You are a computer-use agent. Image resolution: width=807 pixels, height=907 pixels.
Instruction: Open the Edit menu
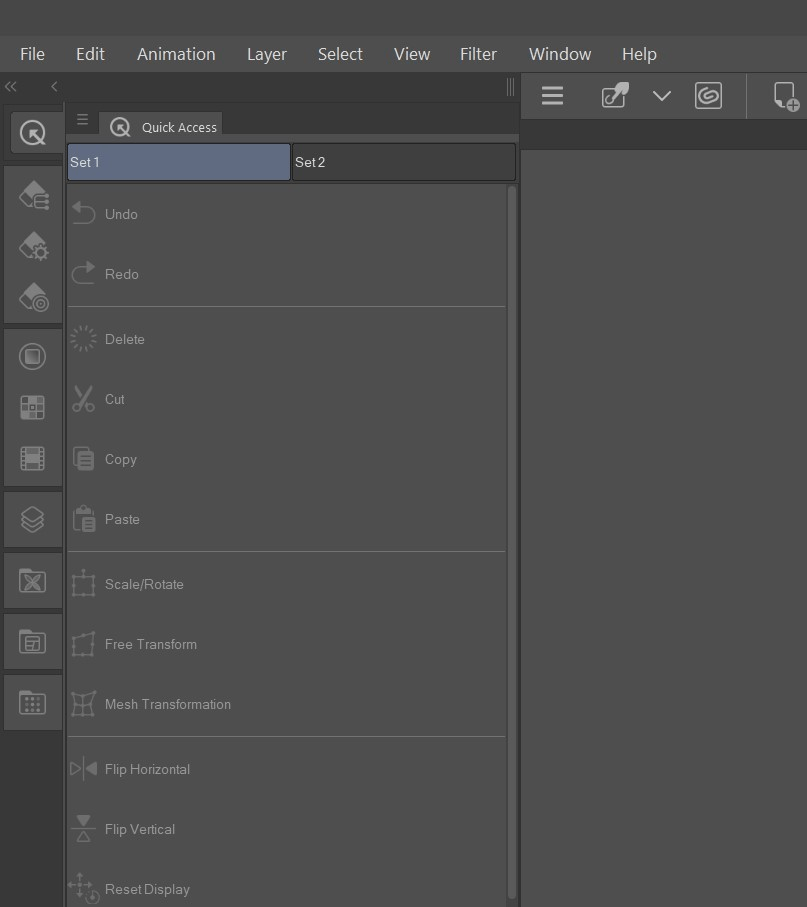(90, 54)
